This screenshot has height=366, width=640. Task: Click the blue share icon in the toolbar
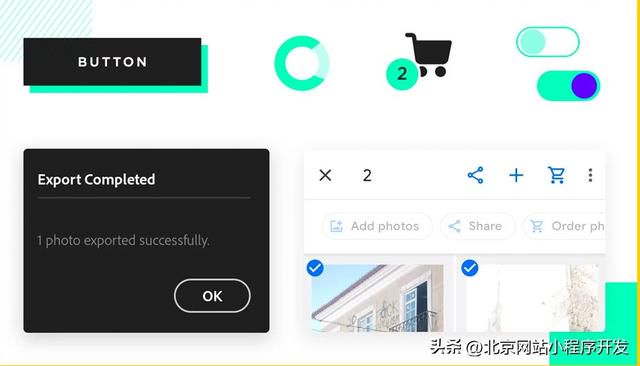(x=476, y=175)
